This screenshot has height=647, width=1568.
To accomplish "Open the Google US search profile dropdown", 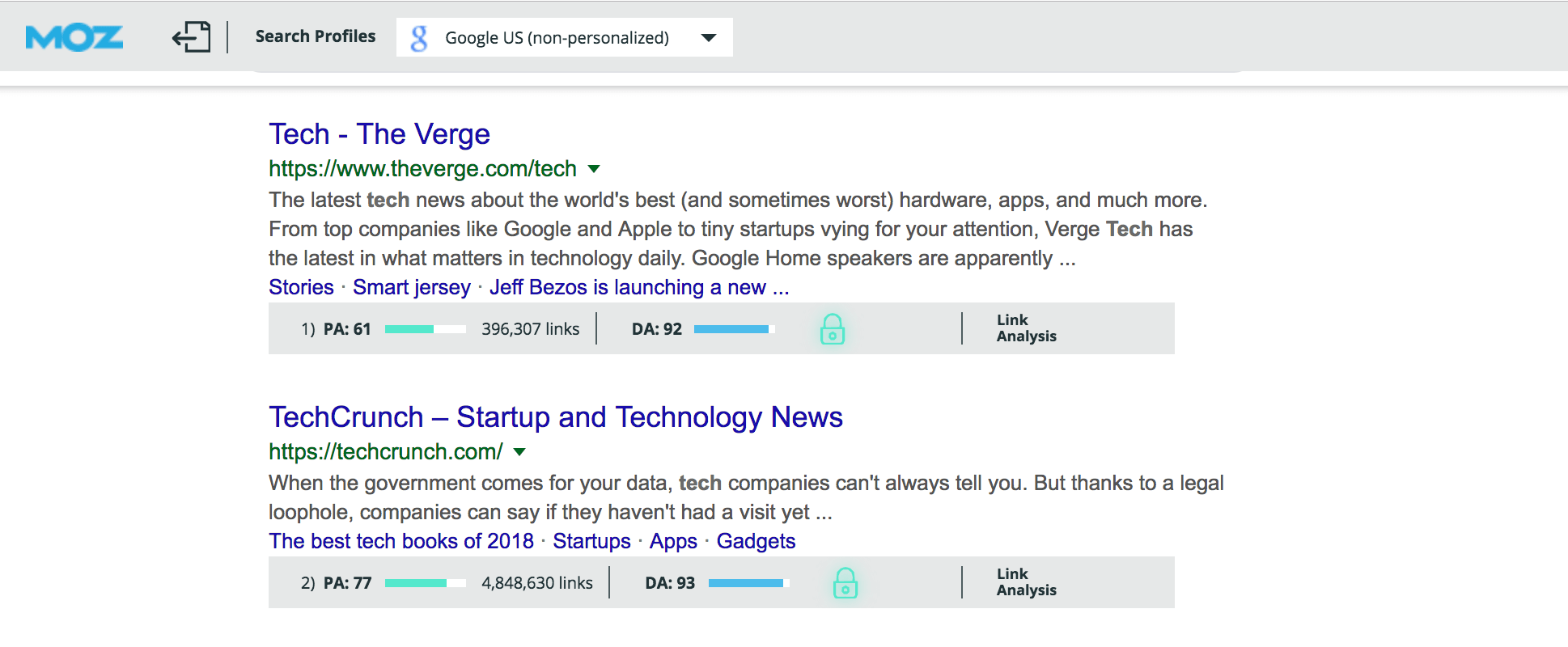I will coord(708,38).
